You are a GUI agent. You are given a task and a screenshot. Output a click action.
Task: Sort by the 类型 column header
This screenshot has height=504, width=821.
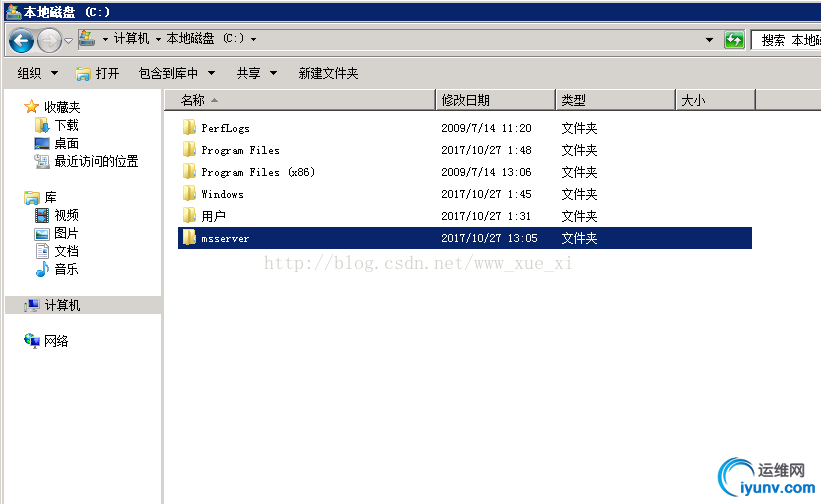pyautogui.click(x=615, y=100)
